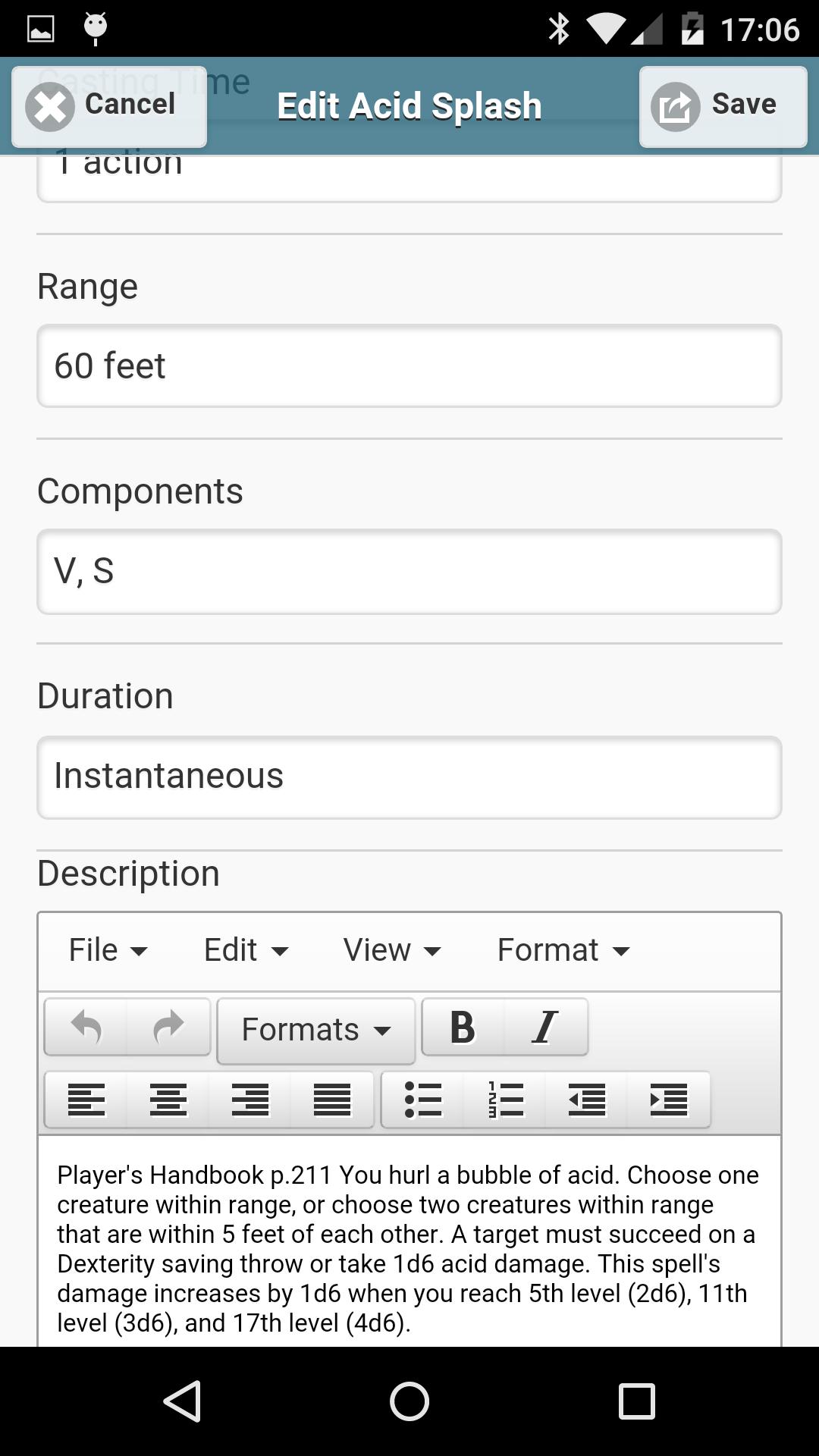Cancel editing Acid Splash
Screen dimensions: 819x1456
(109, 106)
